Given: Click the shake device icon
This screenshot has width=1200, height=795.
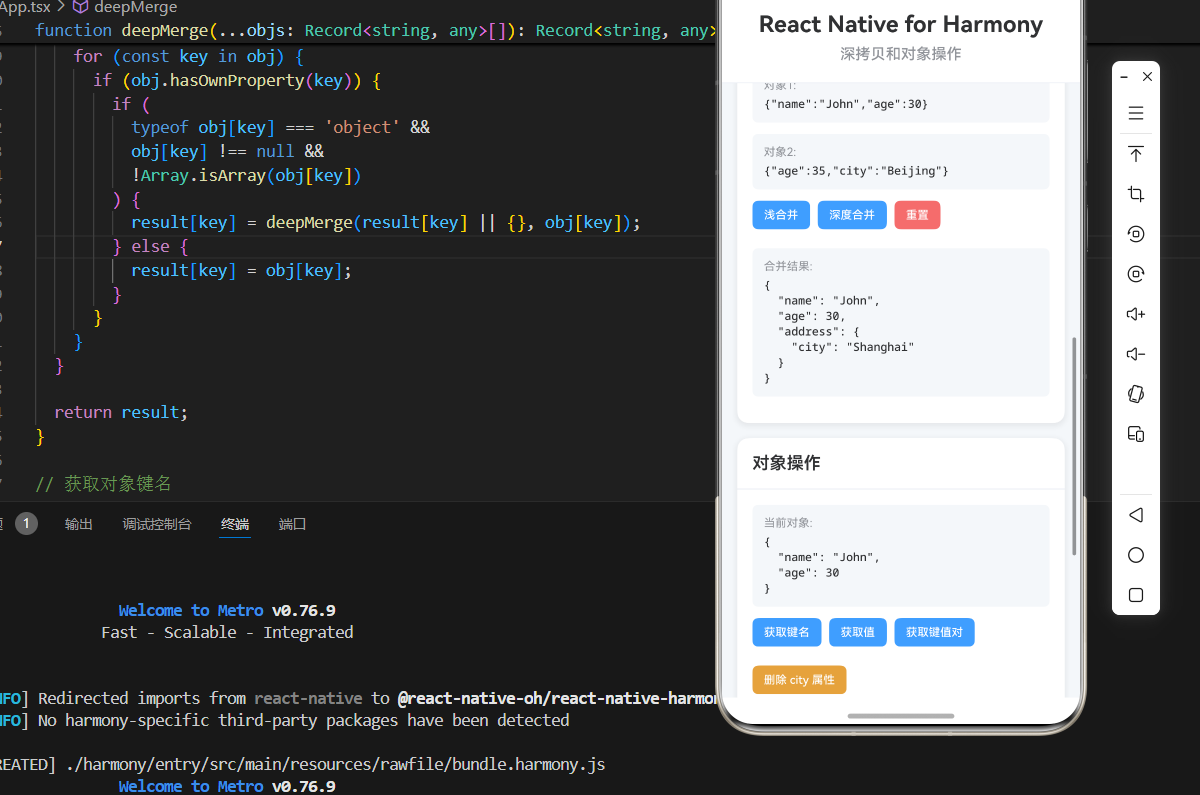Looking at the screenshot, I should pyautogui.click(x=1136, y=394).
